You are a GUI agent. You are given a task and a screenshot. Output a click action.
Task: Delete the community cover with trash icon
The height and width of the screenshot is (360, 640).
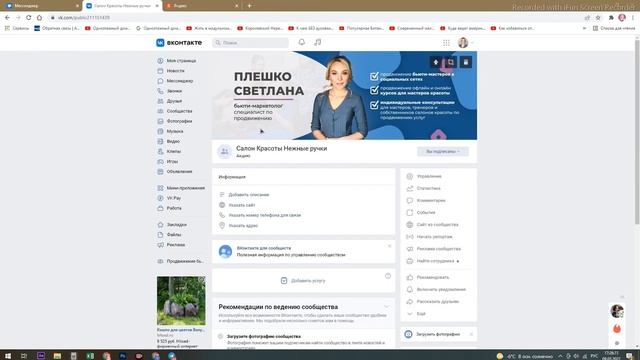pos(466,62)
